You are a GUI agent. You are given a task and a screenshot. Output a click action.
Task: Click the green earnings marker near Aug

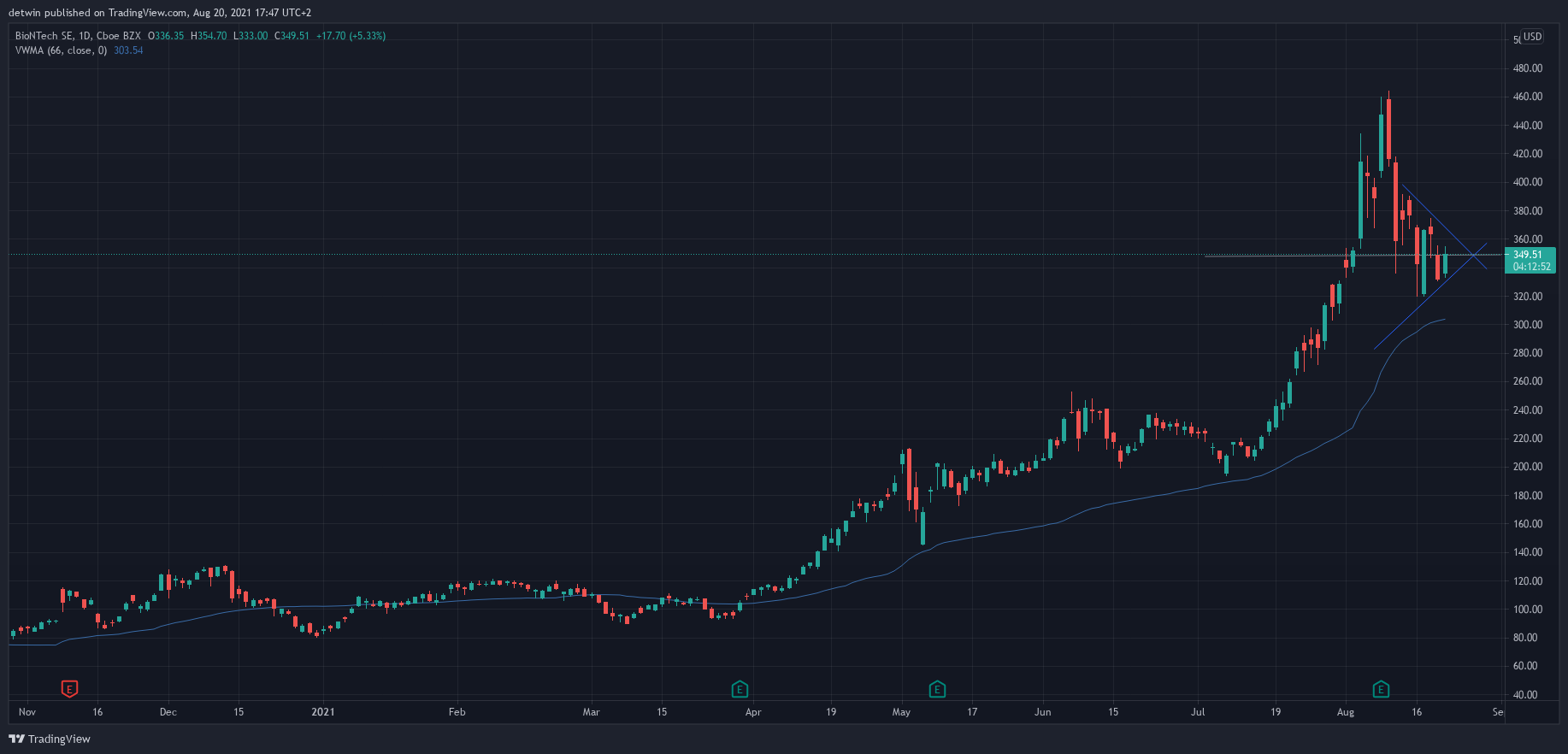(1381, 688)
